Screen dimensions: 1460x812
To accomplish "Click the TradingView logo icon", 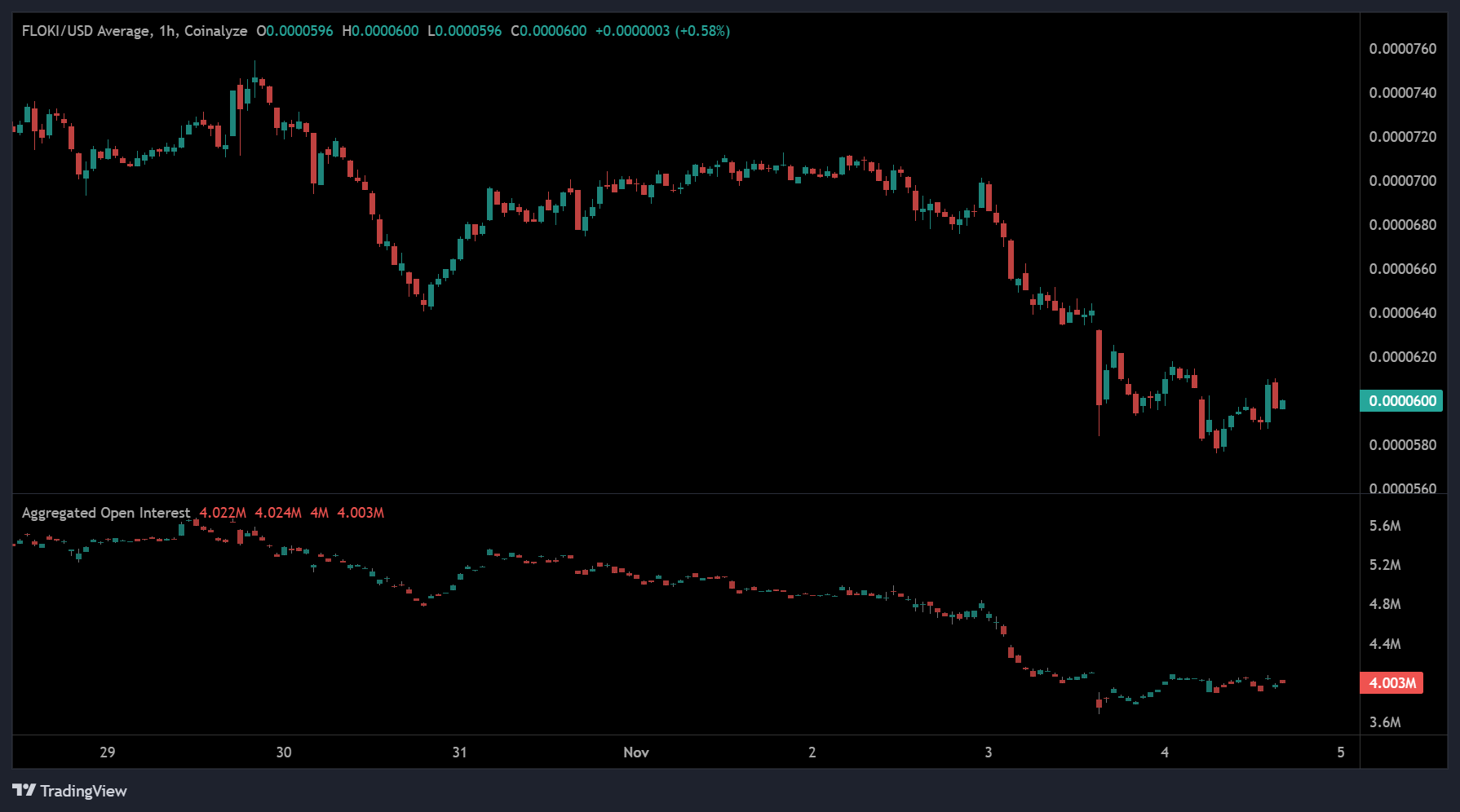I will (24, 790).
